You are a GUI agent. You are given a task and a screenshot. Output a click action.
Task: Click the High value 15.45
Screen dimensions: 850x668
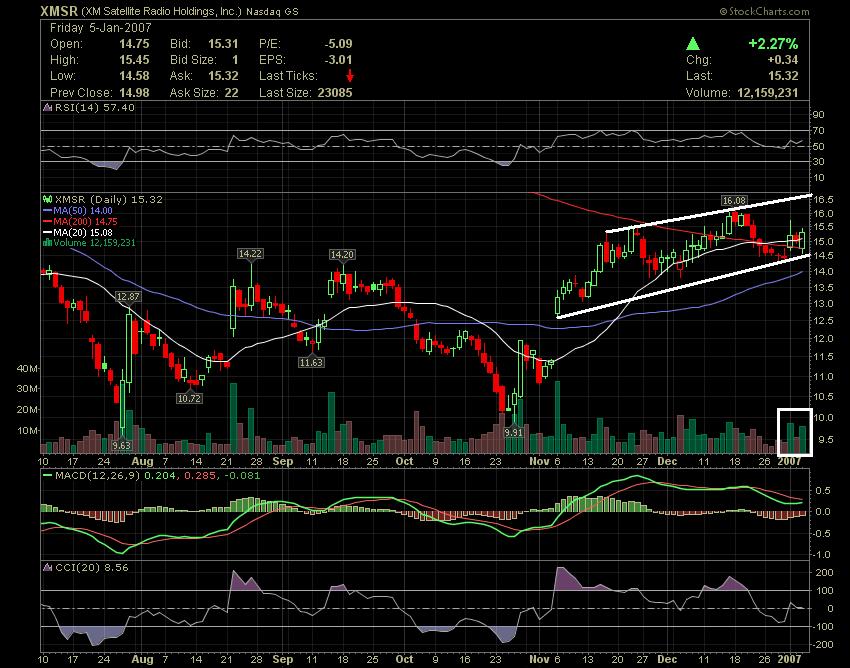[x=134, y=60]
